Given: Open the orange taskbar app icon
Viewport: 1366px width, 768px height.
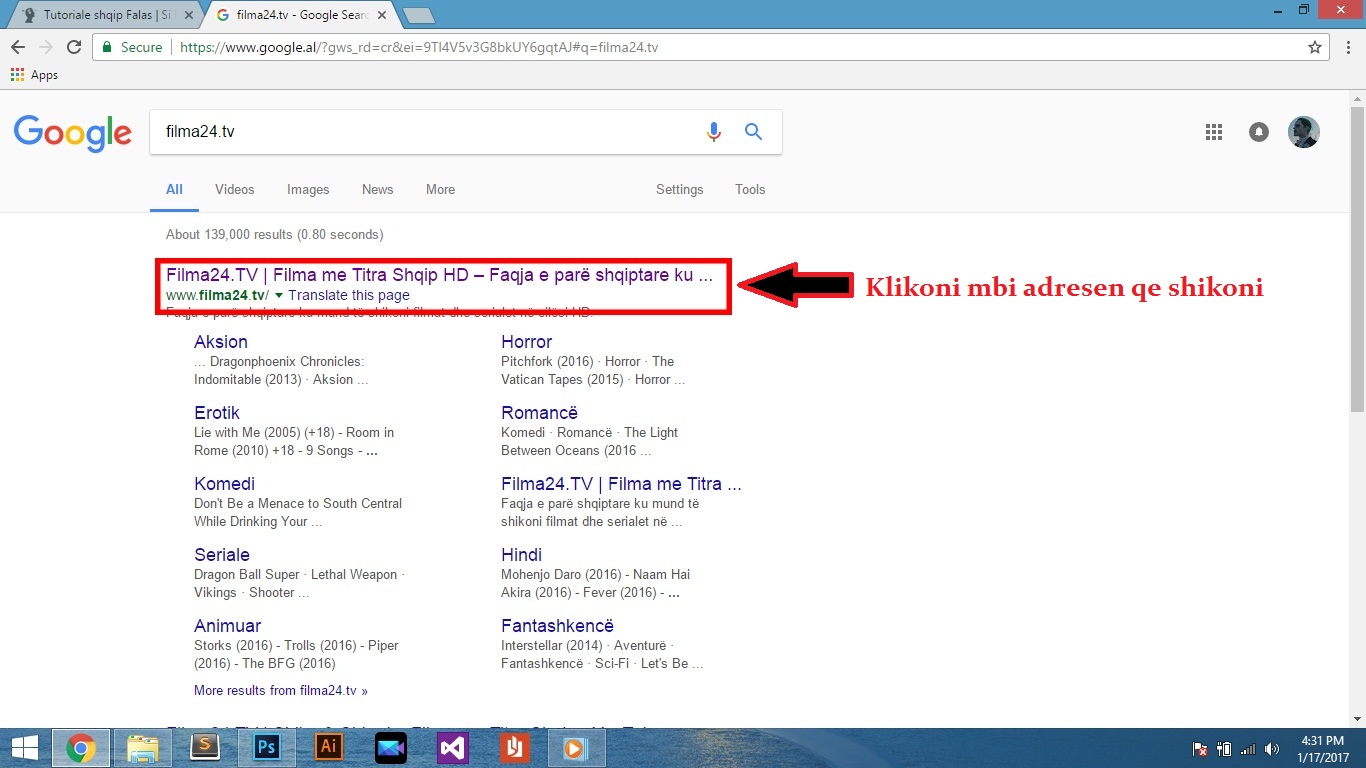Looking at the screenshot, I should pos(515,747).
